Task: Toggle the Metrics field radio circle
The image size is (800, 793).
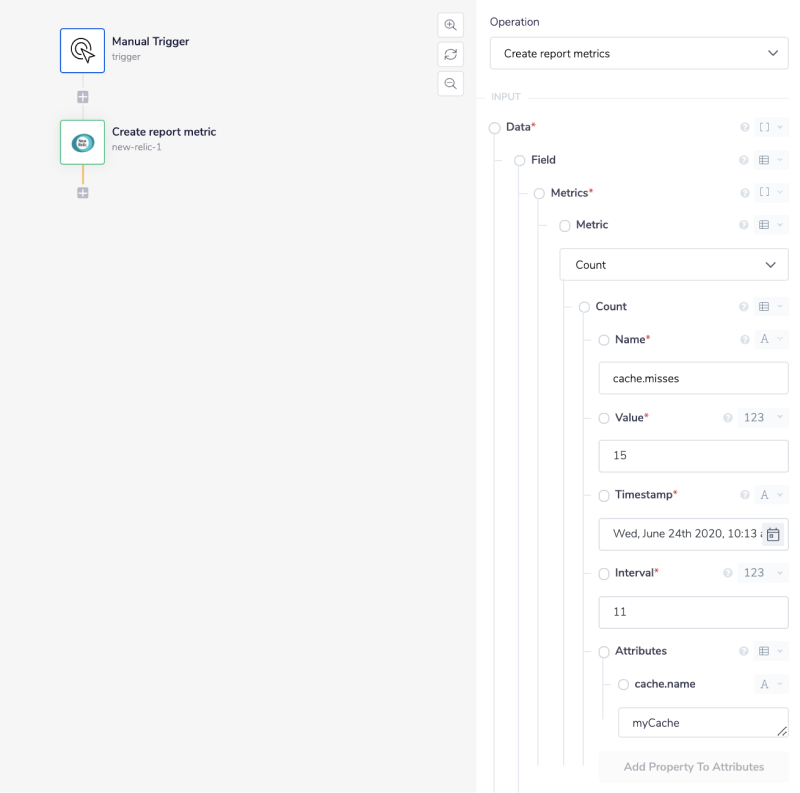Action: 539,193
